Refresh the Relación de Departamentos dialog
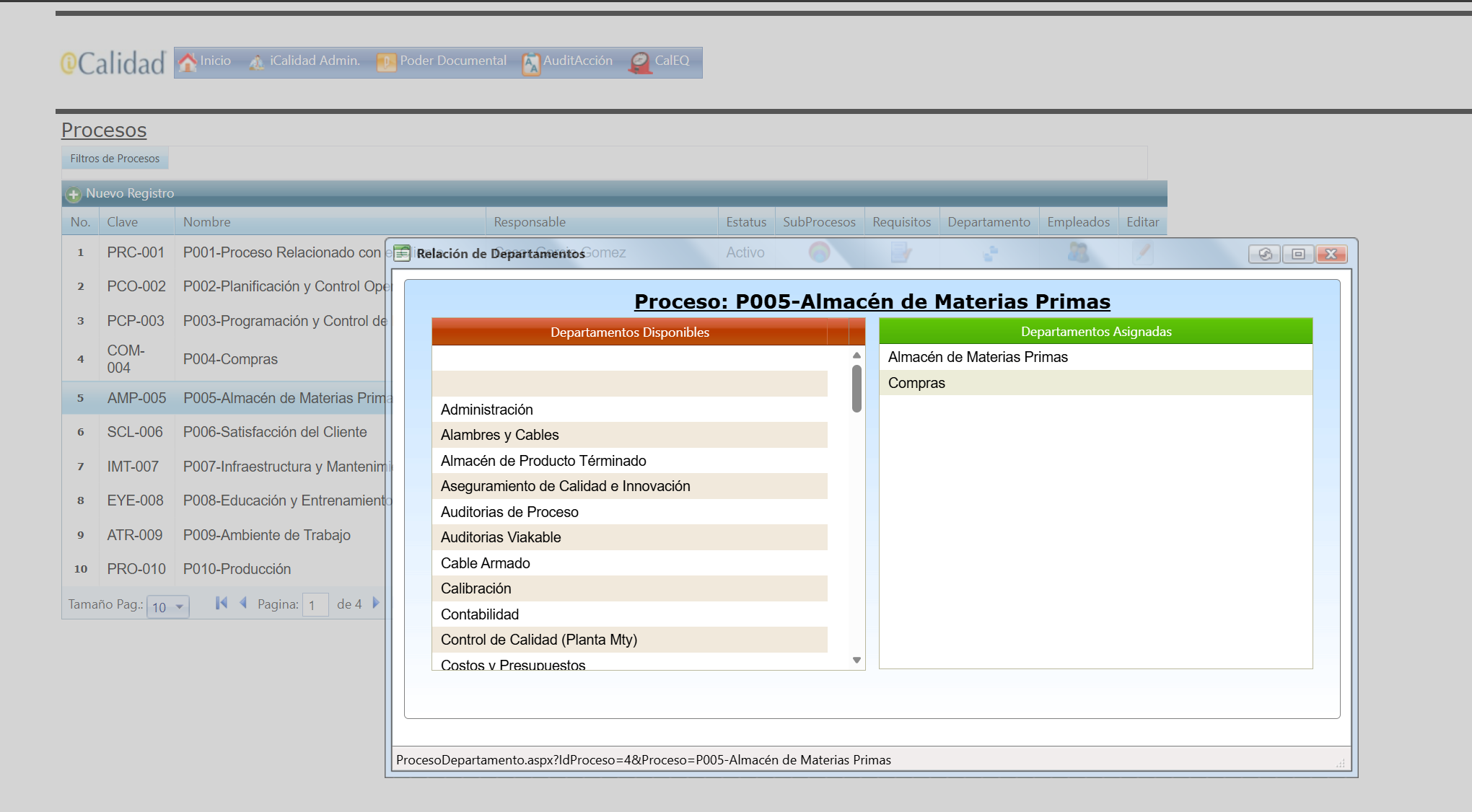Viewport: 1472px width, 812px height. pyautogui.click(x=1264, y=255)
